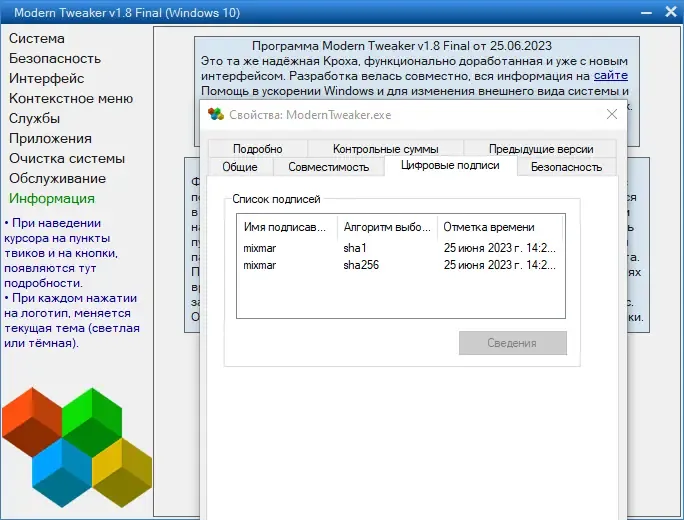Open Очистка системы in the sidebar
Viewport: 684px width, 520px height.
click(x=67, y=158)
